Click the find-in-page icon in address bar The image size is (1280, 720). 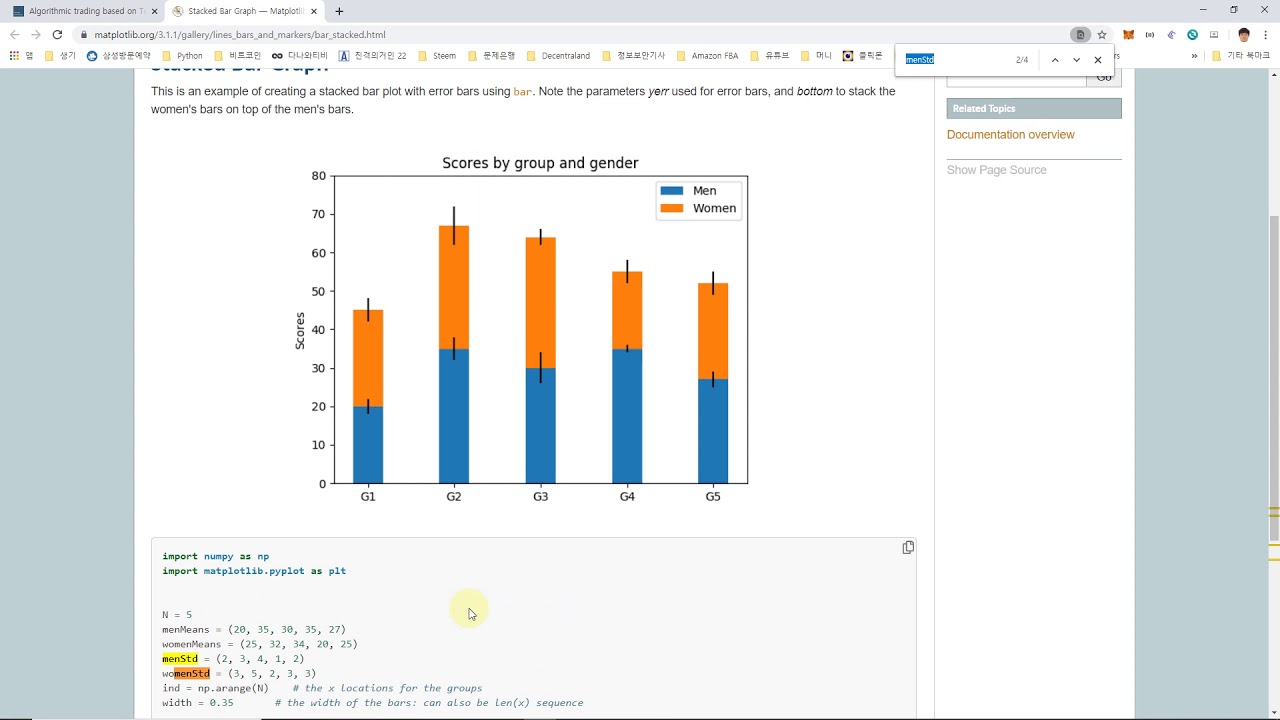[1080, 35]
